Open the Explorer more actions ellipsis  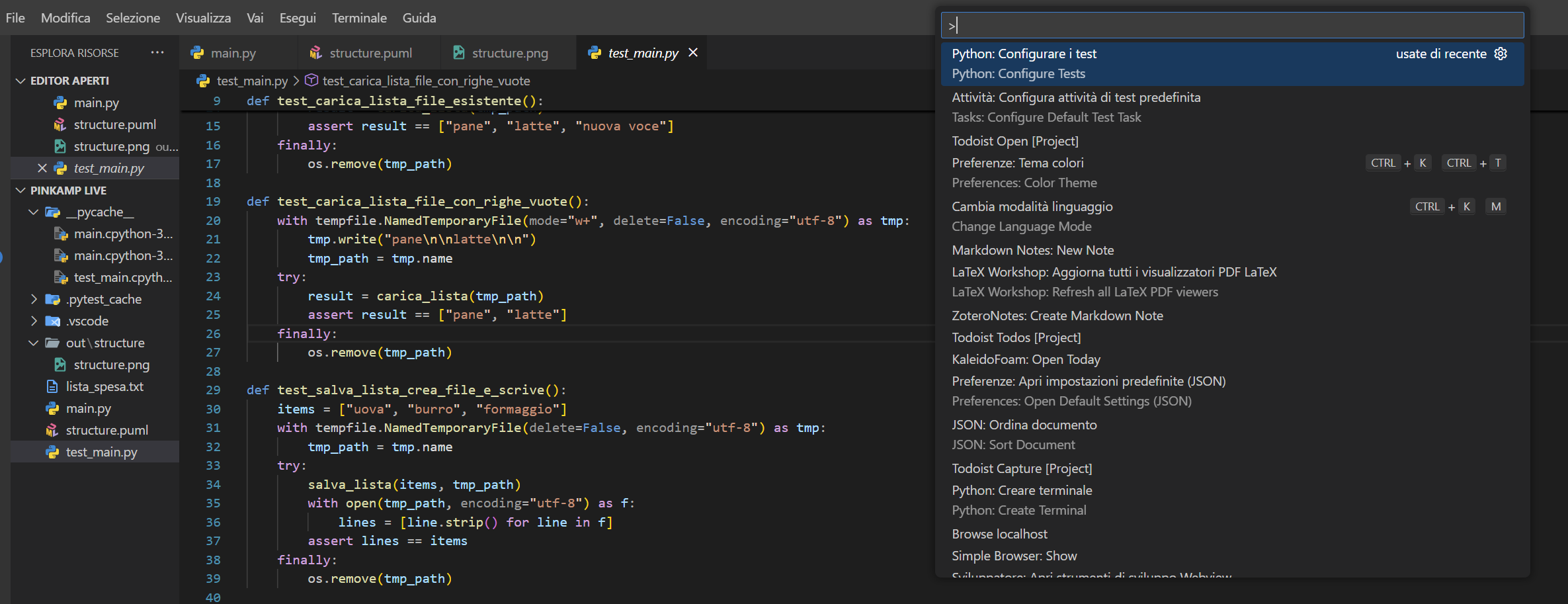tap(157, 52)
